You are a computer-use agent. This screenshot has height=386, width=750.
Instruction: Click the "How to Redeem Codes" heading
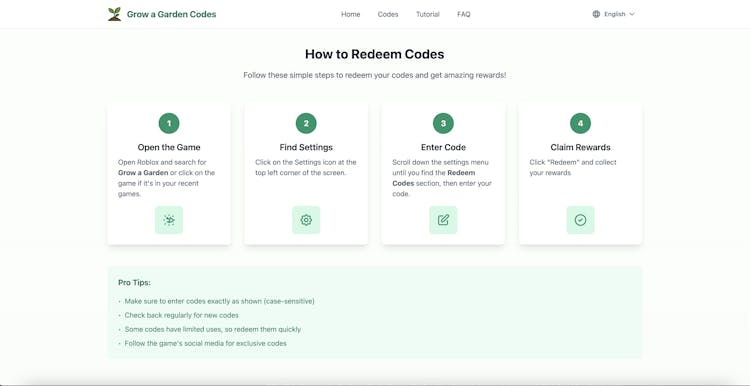375,54
